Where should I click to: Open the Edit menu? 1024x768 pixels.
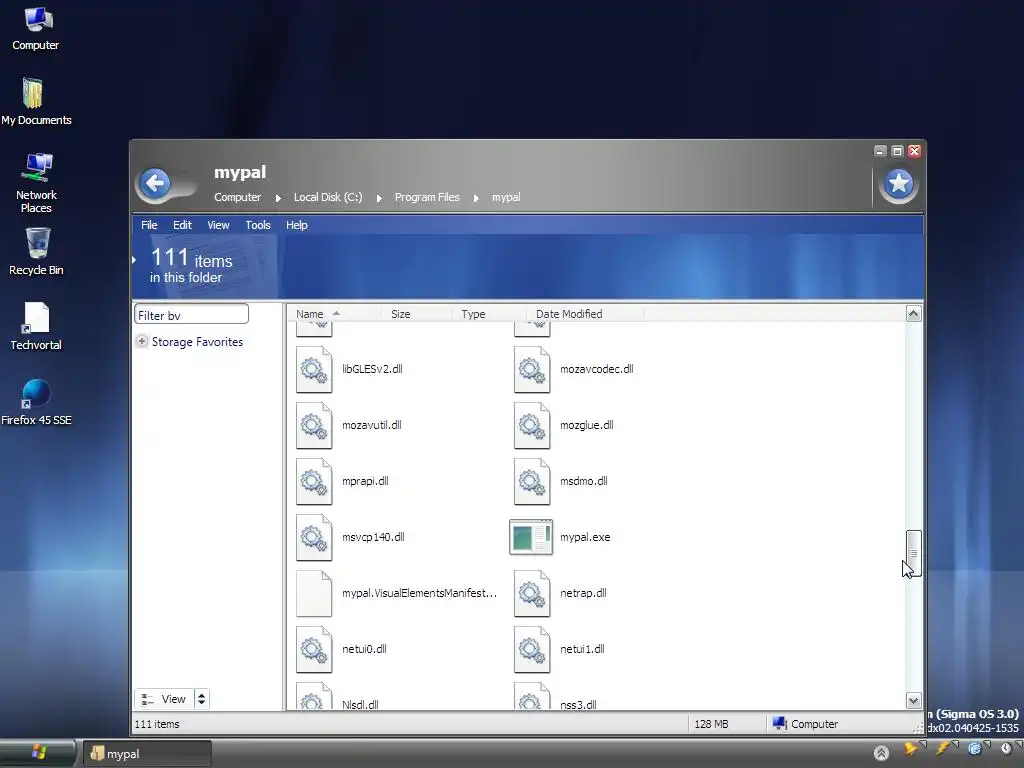click(x=182, y=225)
